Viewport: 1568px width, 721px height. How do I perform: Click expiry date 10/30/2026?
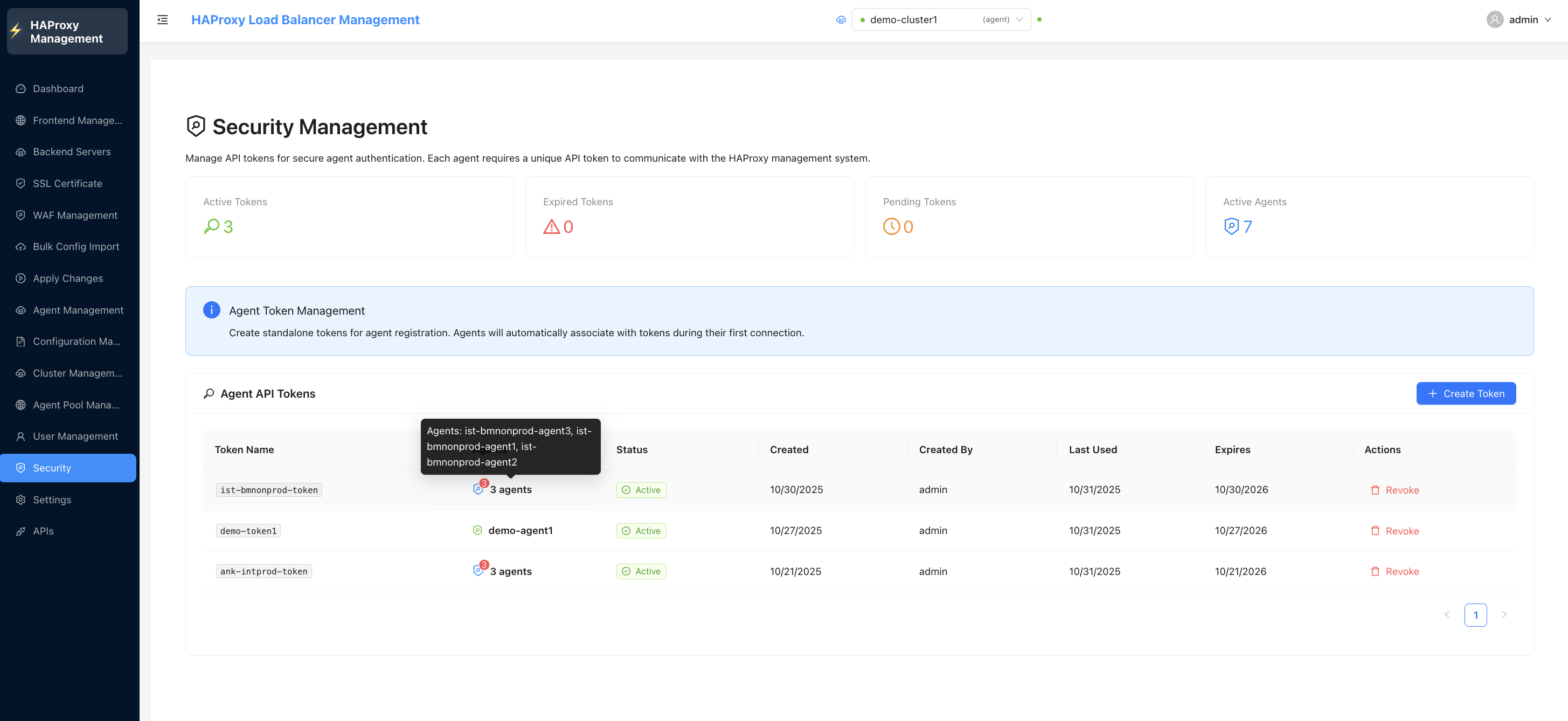[x=1241, y=490]
